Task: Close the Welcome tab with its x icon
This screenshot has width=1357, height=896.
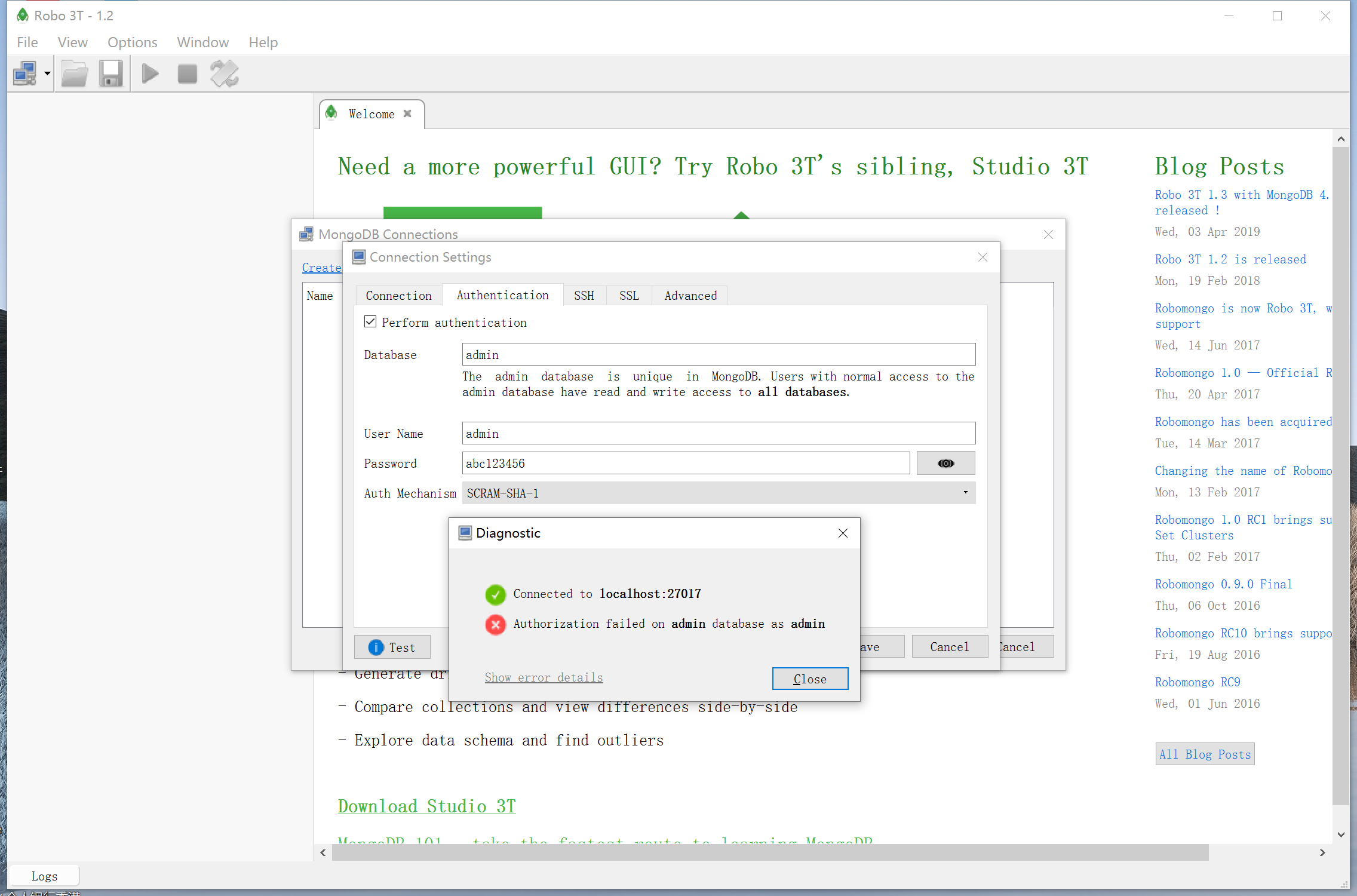Action: (407, 113)
